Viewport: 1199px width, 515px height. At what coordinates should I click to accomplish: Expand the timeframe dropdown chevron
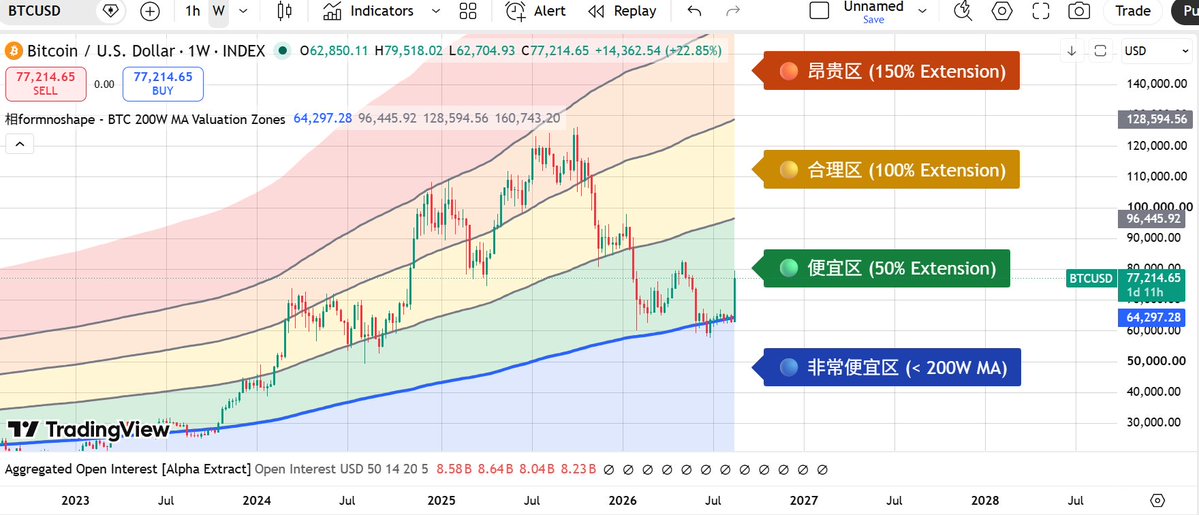(243, 11)
